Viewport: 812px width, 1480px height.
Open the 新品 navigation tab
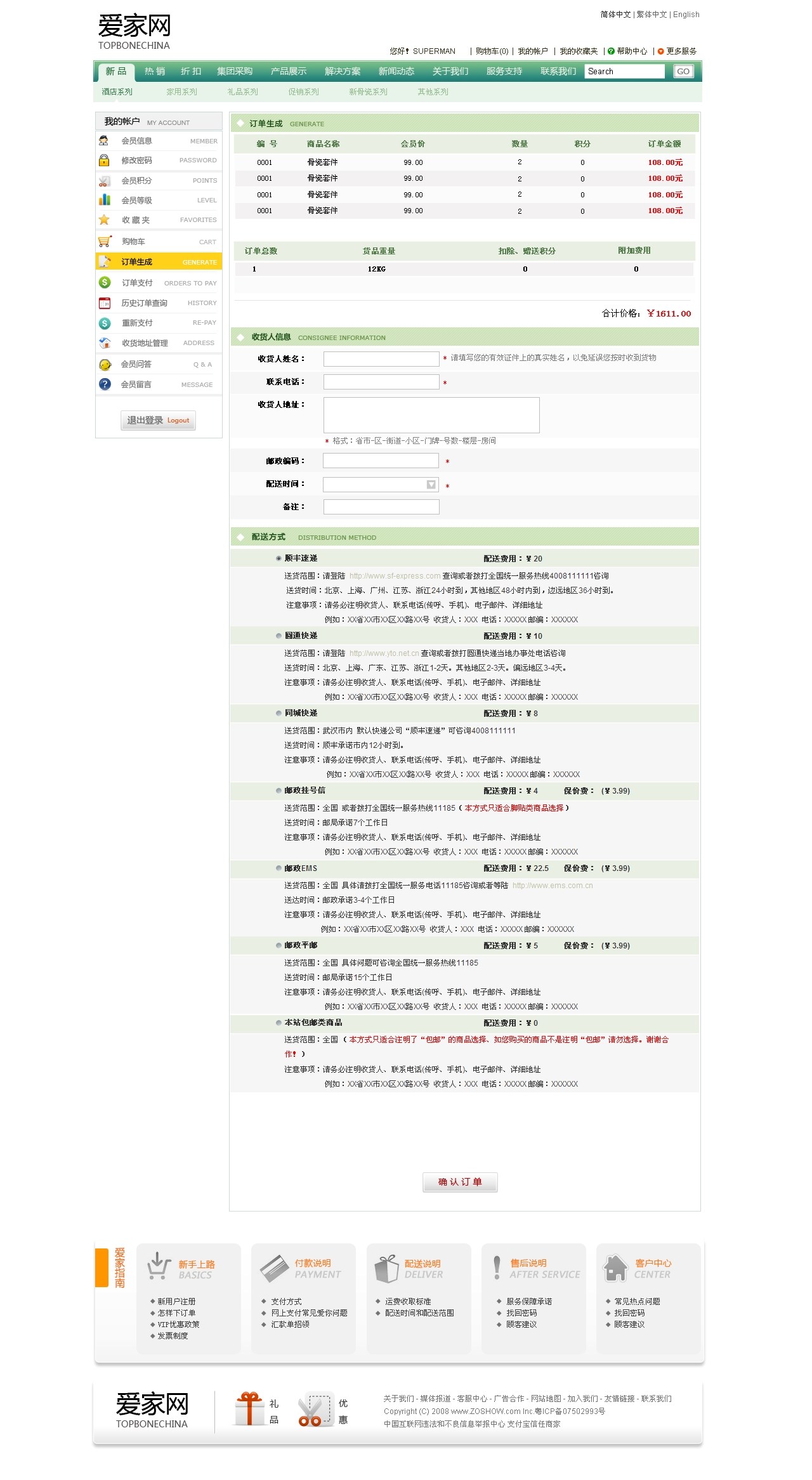coord(116,72)
